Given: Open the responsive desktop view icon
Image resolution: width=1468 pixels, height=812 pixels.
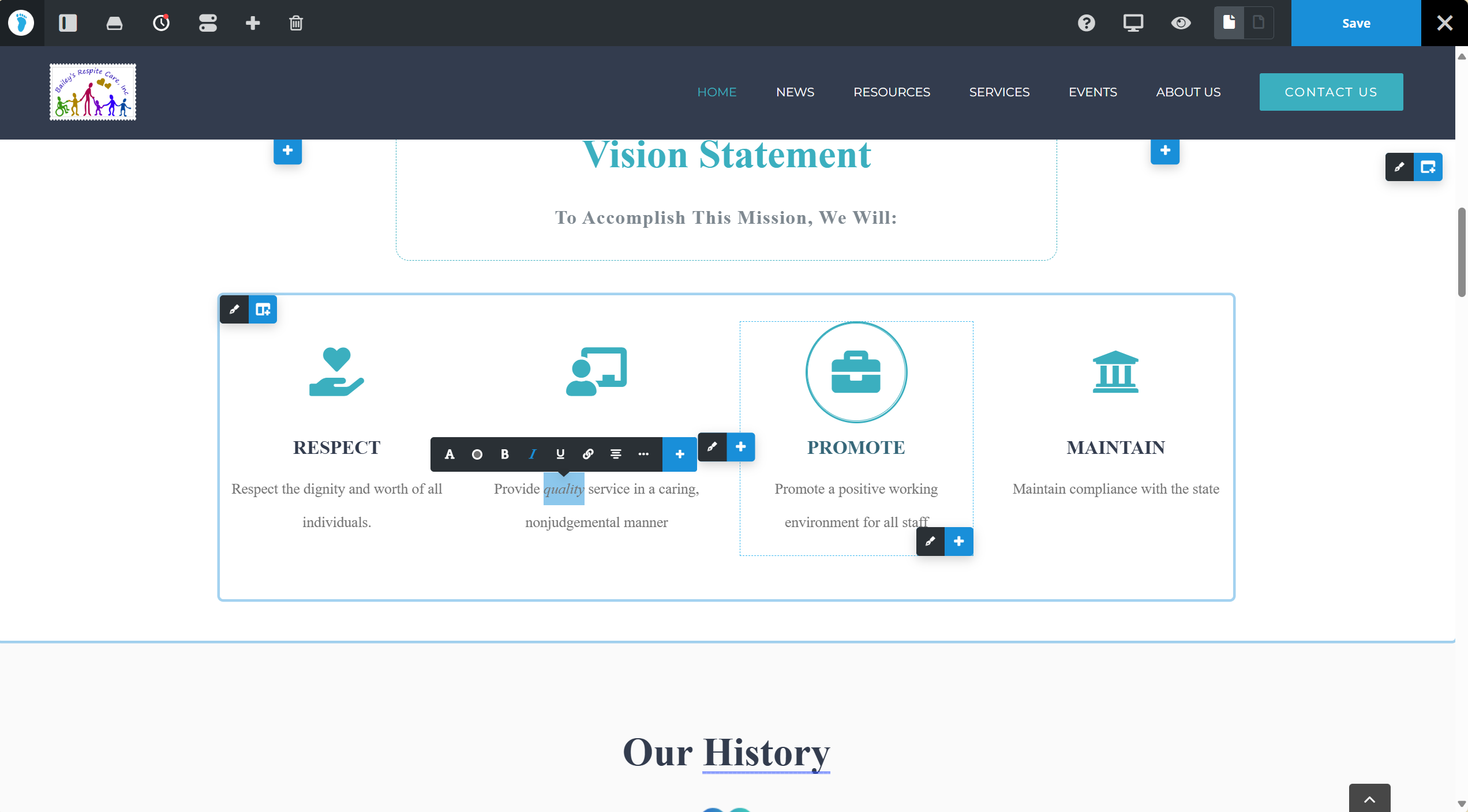Looking at the screenshot, I should pos(1133,23).
